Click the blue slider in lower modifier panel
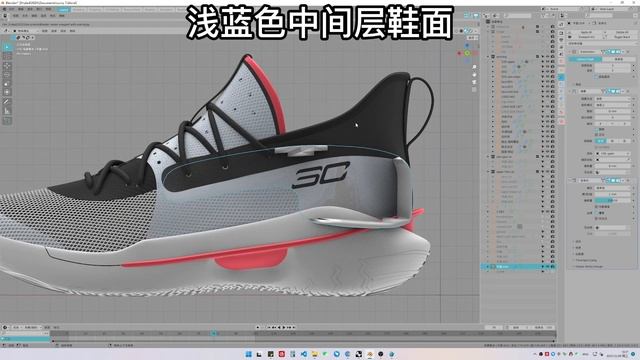This screenshot has height=360, width=640. pos(613,200)
